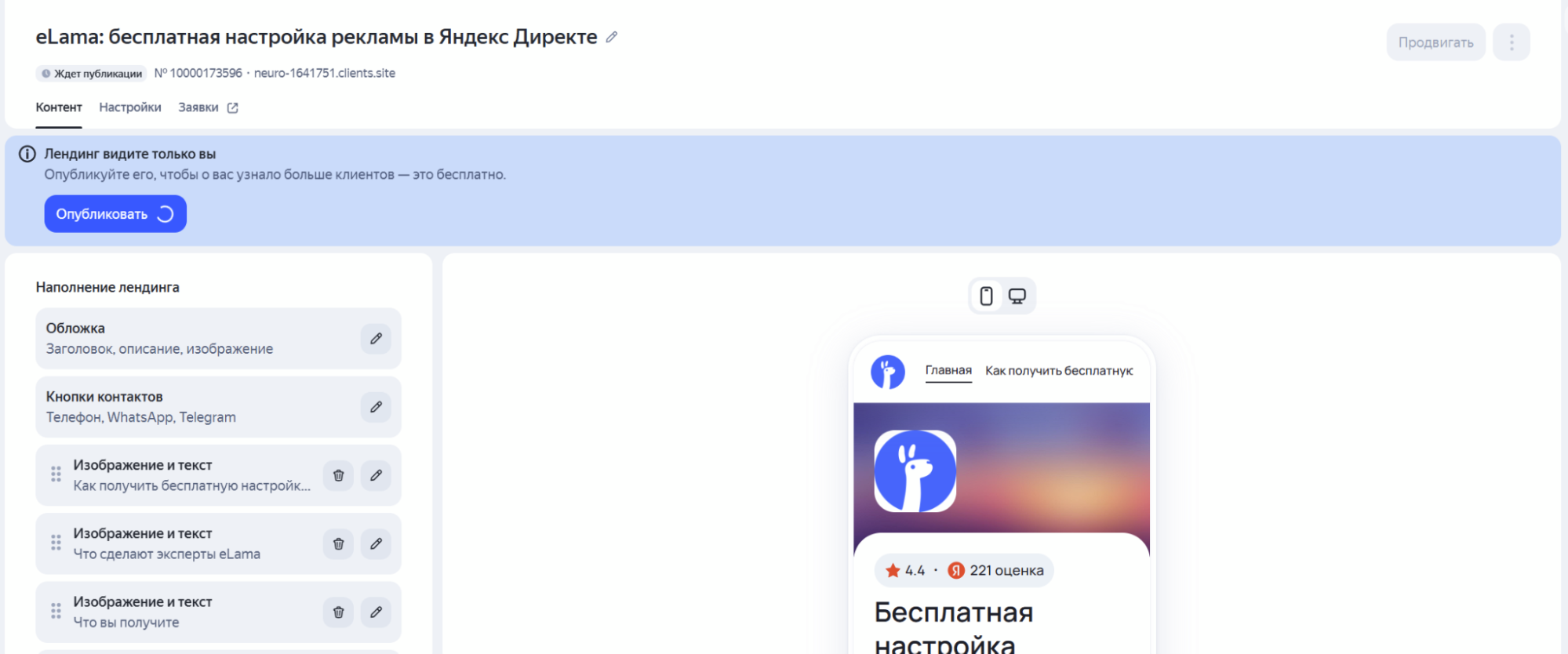Click the eLama logo in preview header
This screenshot has height=654, width=1568.
click(888, 372)
